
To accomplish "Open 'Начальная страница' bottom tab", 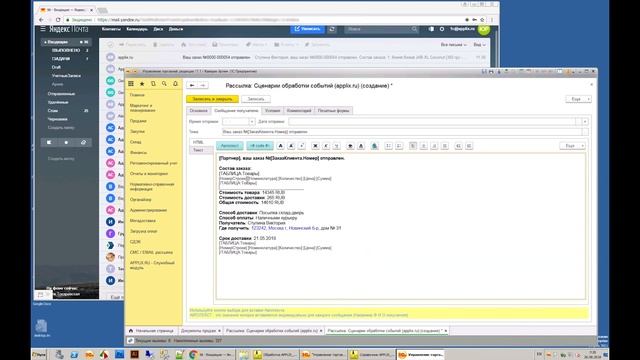I will click(151, 331).
